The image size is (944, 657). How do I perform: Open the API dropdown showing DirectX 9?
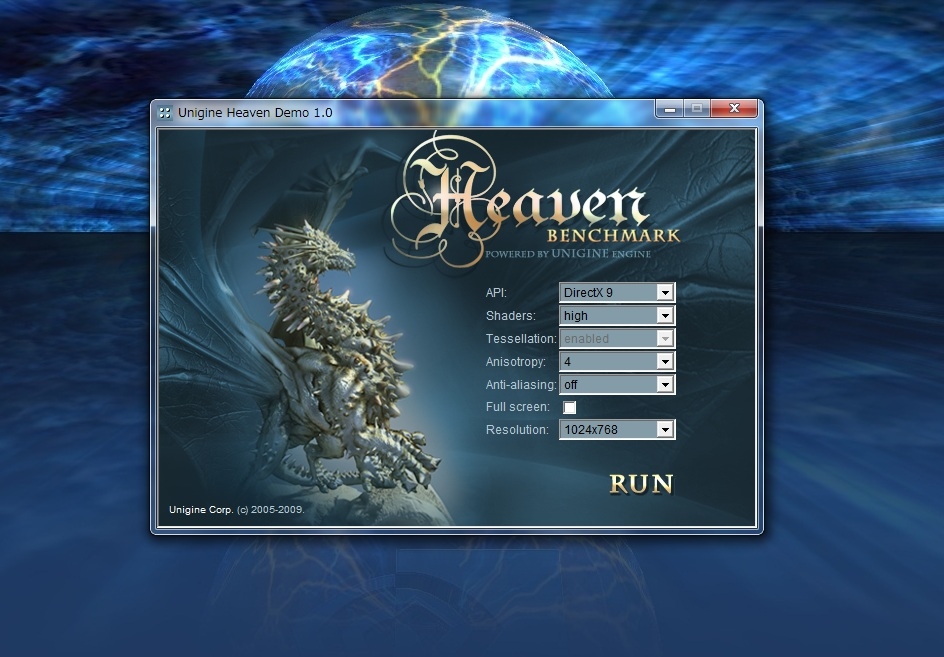pos(617,293)
